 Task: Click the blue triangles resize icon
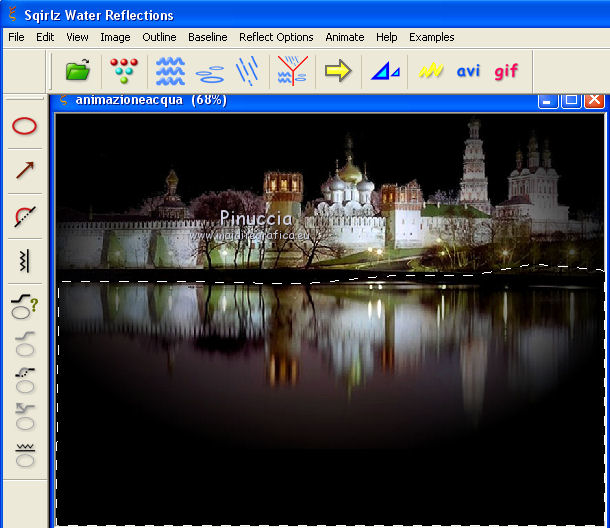385,71
